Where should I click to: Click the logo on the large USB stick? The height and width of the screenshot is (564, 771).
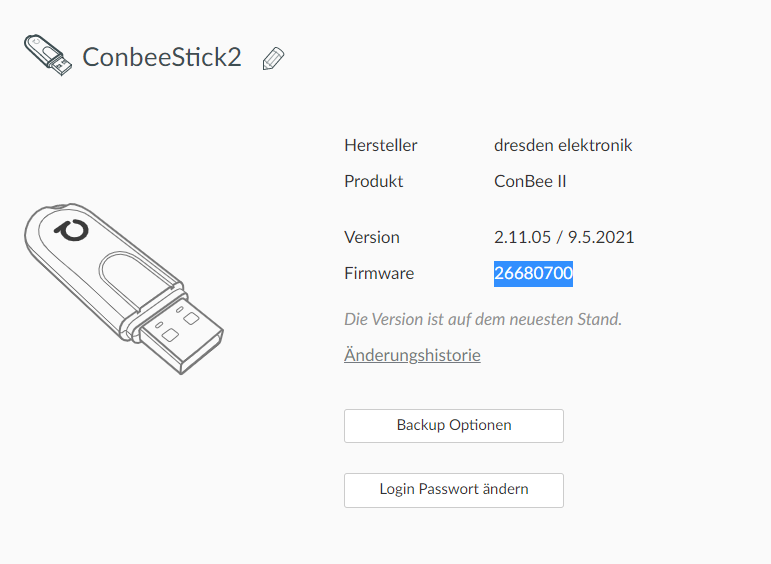tap(72, 231)
